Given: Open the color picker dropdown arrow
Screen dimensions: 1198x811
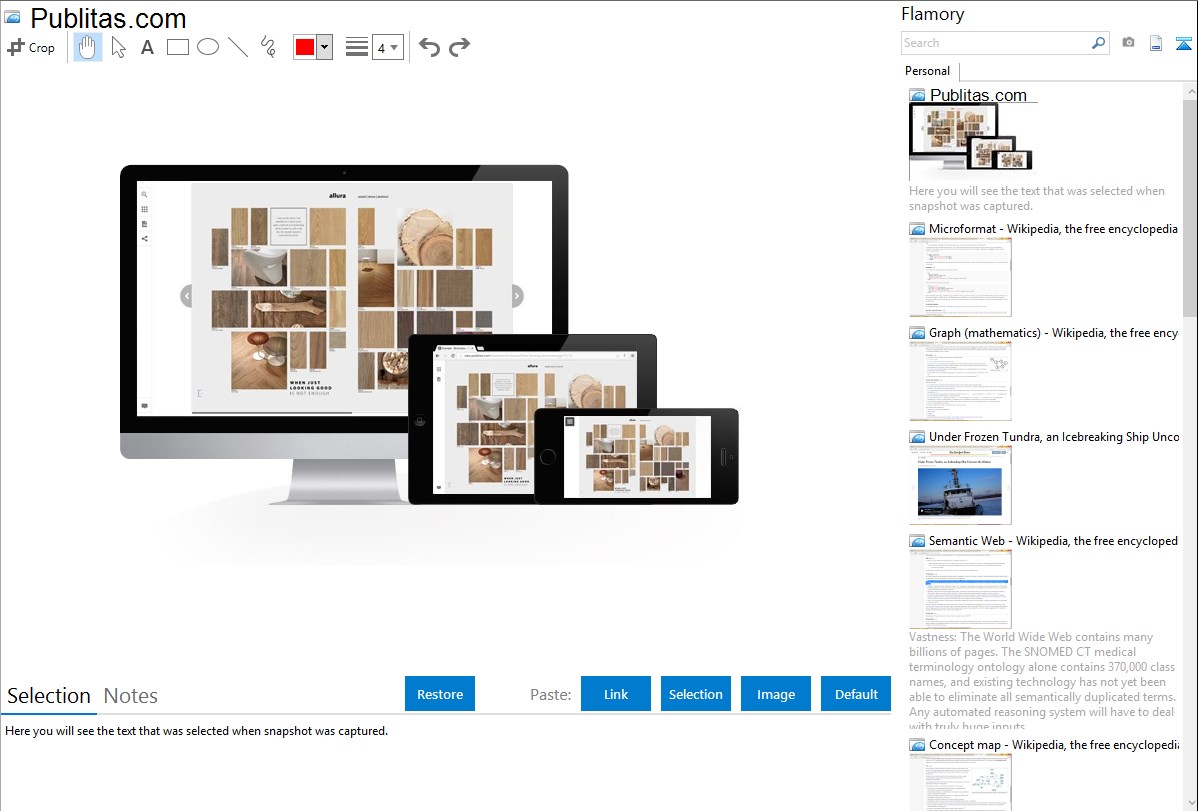Looking at the screenshot, I should 325,47.
